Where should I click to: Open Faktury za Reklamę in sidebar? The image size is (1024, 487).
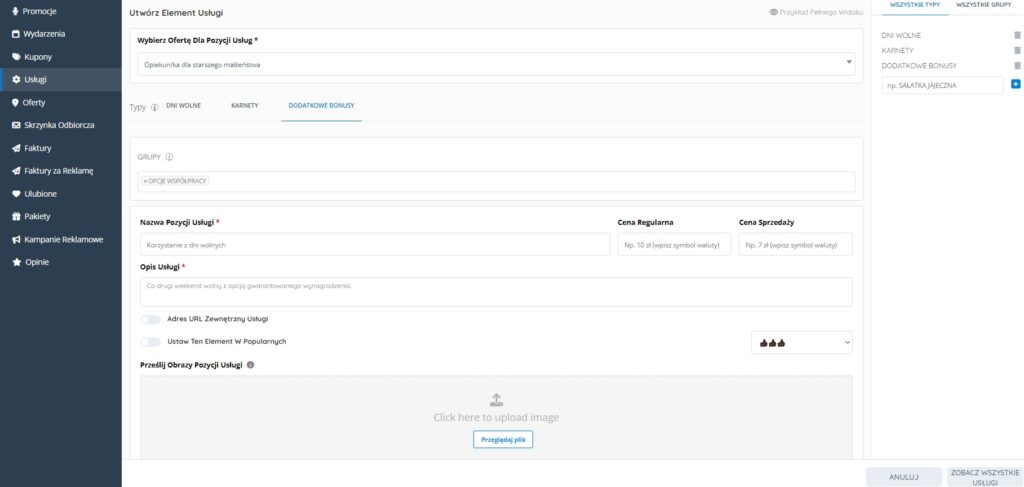58,171
